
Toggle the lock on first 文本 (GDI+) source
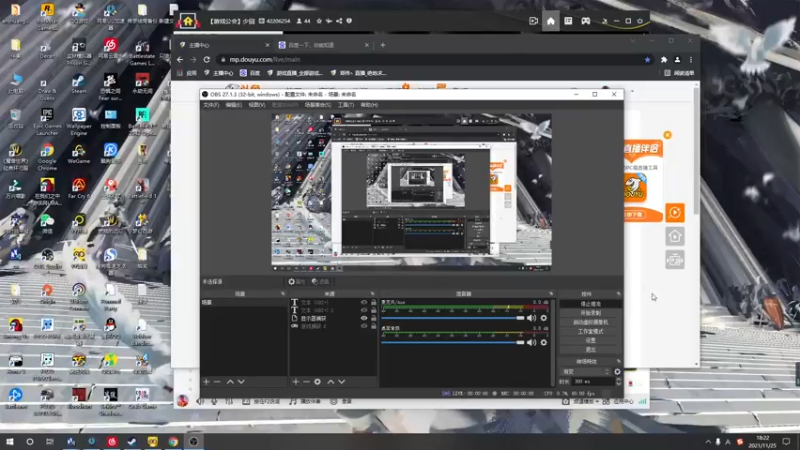click(373, 302)
